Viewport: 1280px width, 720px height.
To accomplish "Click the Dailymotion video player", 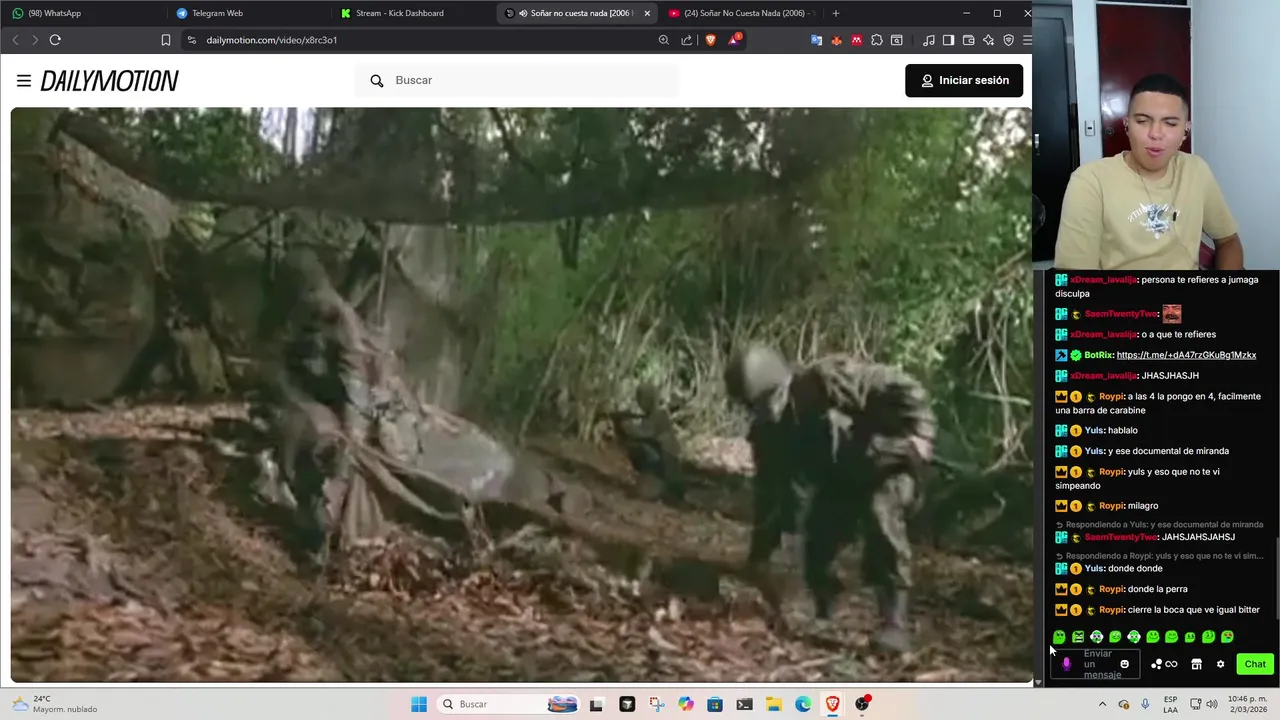I will coord(521,395).
